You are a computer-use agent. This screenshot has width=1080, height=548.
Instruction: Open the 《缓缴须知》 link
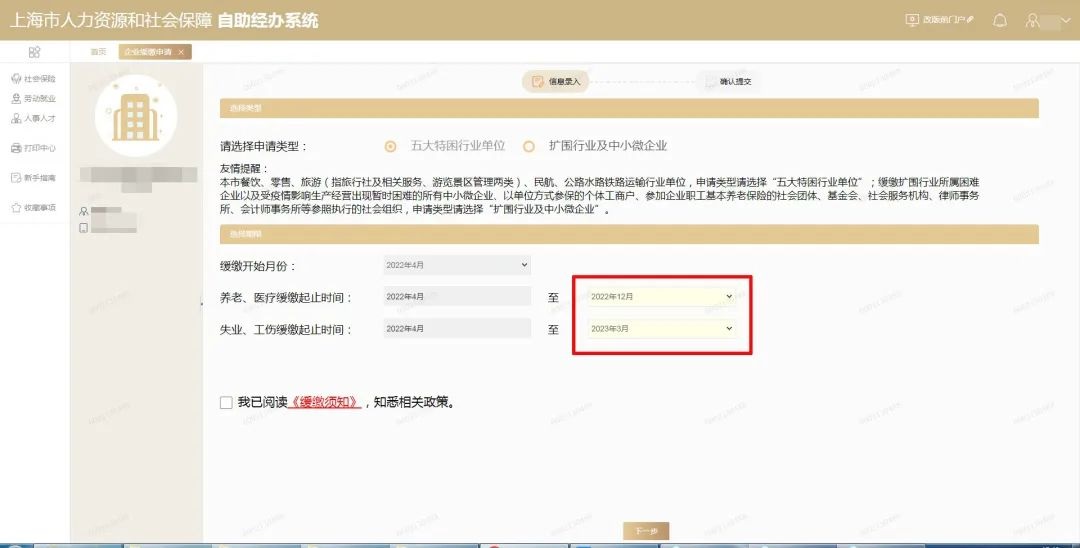point(325,403)
